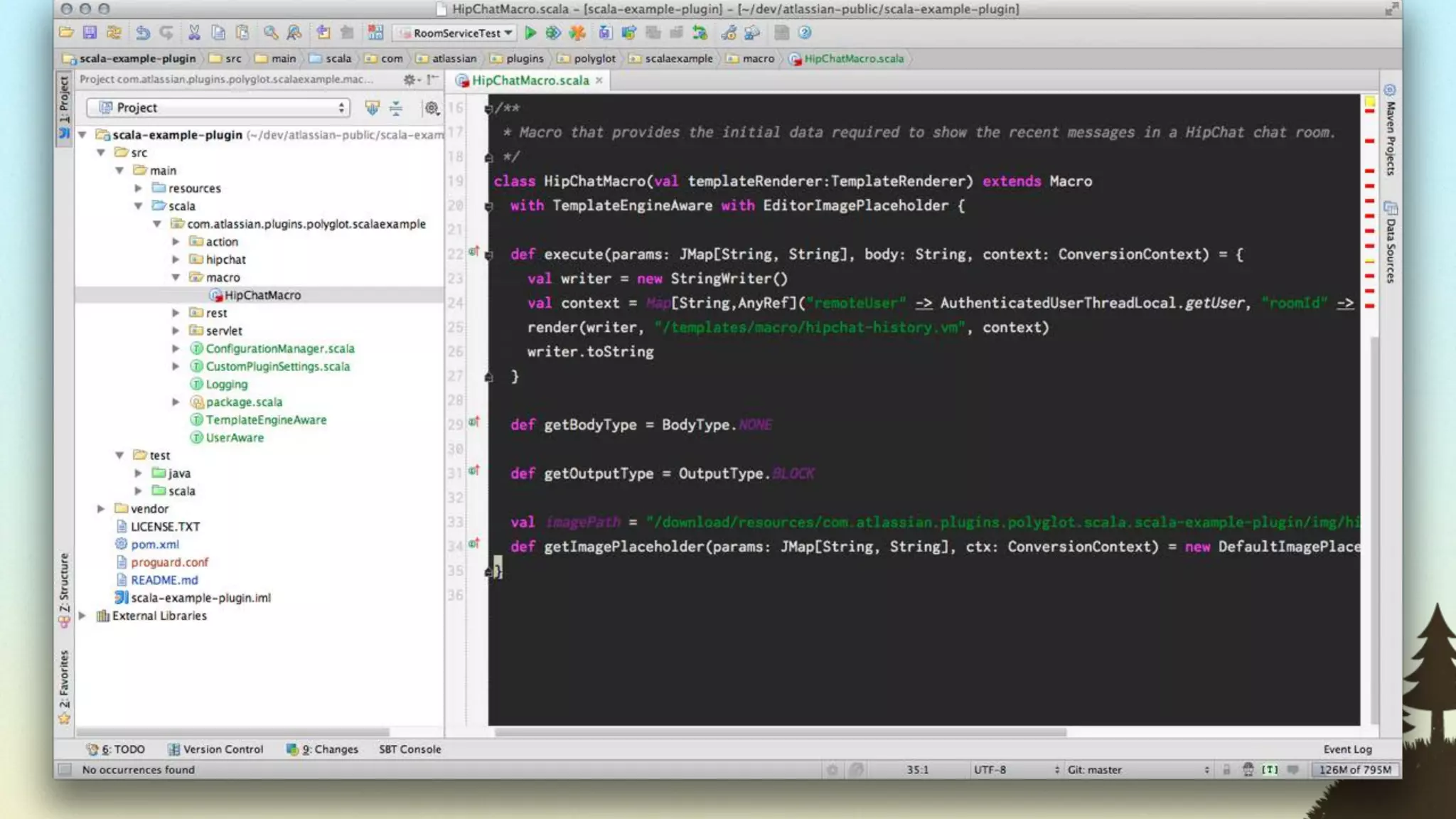Open the Help question mark icon
Screen dimensions: 1456x819
click(x=804, y=33)
